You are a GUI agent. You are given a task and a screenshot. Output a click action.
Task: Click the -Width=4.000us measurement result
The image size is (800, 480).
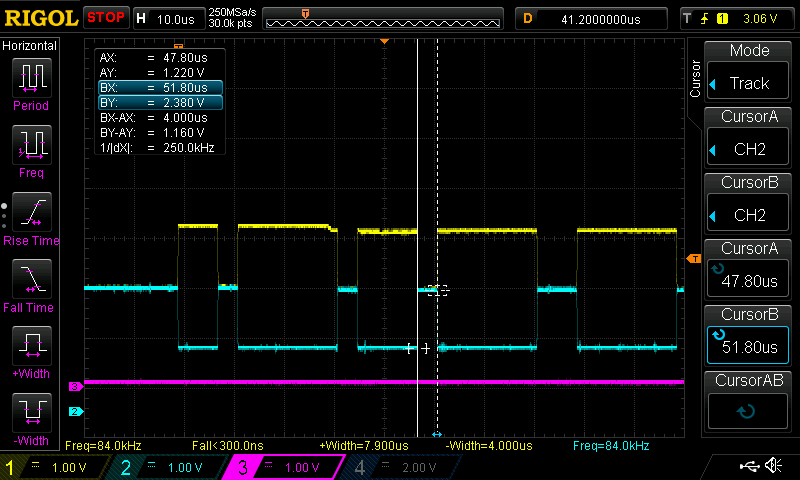(489, 446)
